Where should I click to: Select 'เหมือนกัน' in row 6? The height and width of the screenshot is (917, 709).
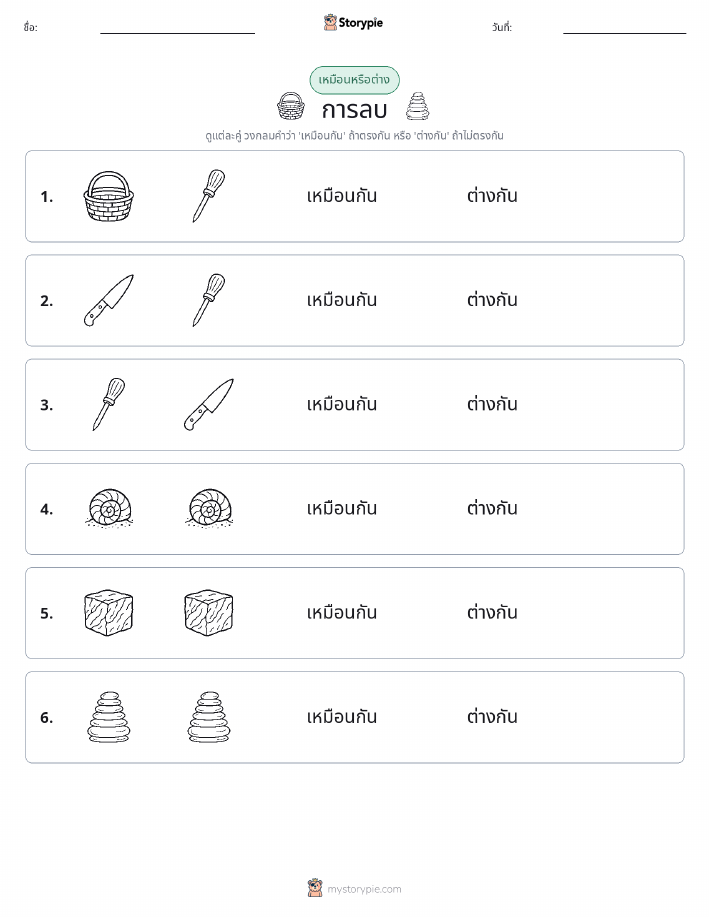342,717
